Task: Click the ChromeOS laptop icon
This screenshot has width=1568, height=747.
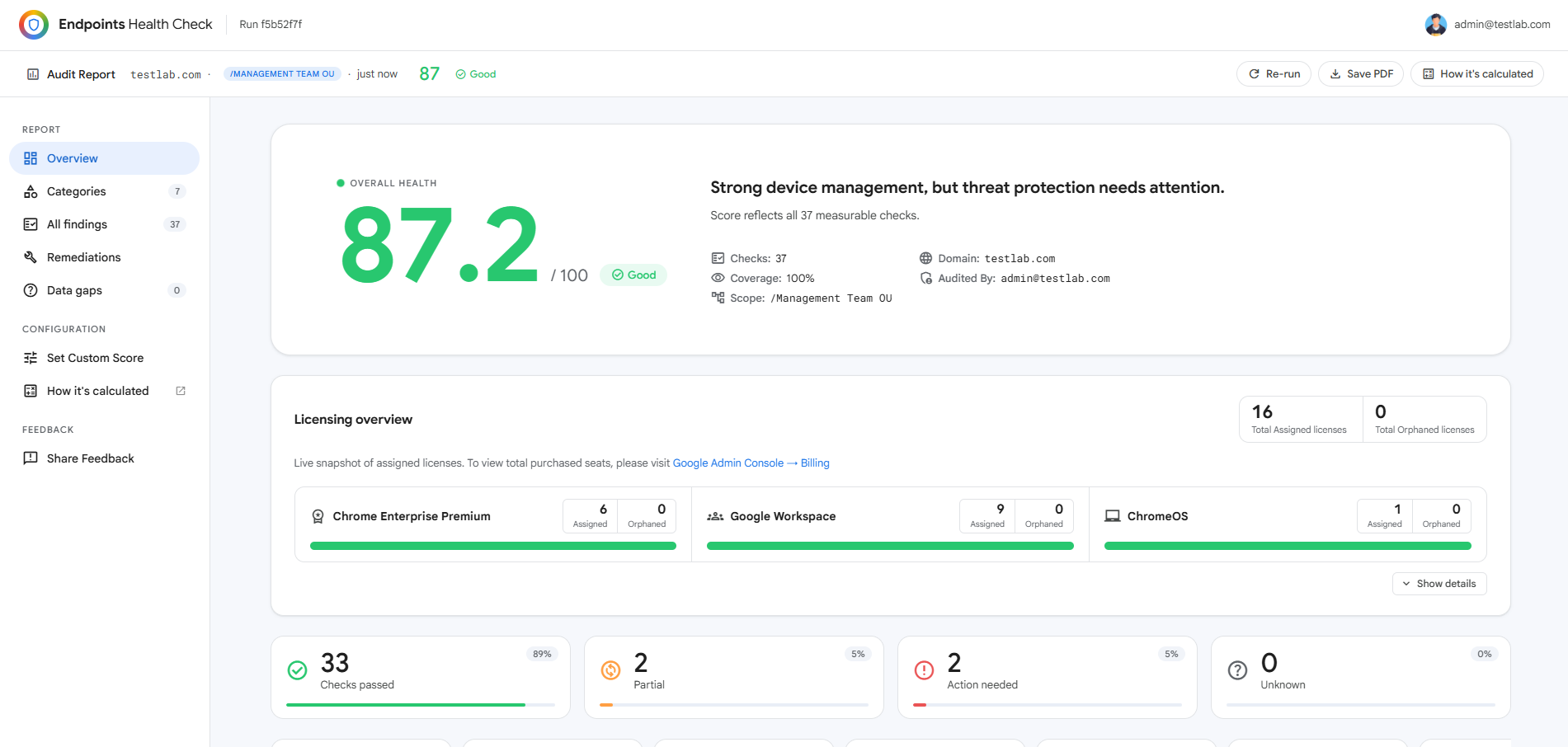Action: [x=1113, y=516]
